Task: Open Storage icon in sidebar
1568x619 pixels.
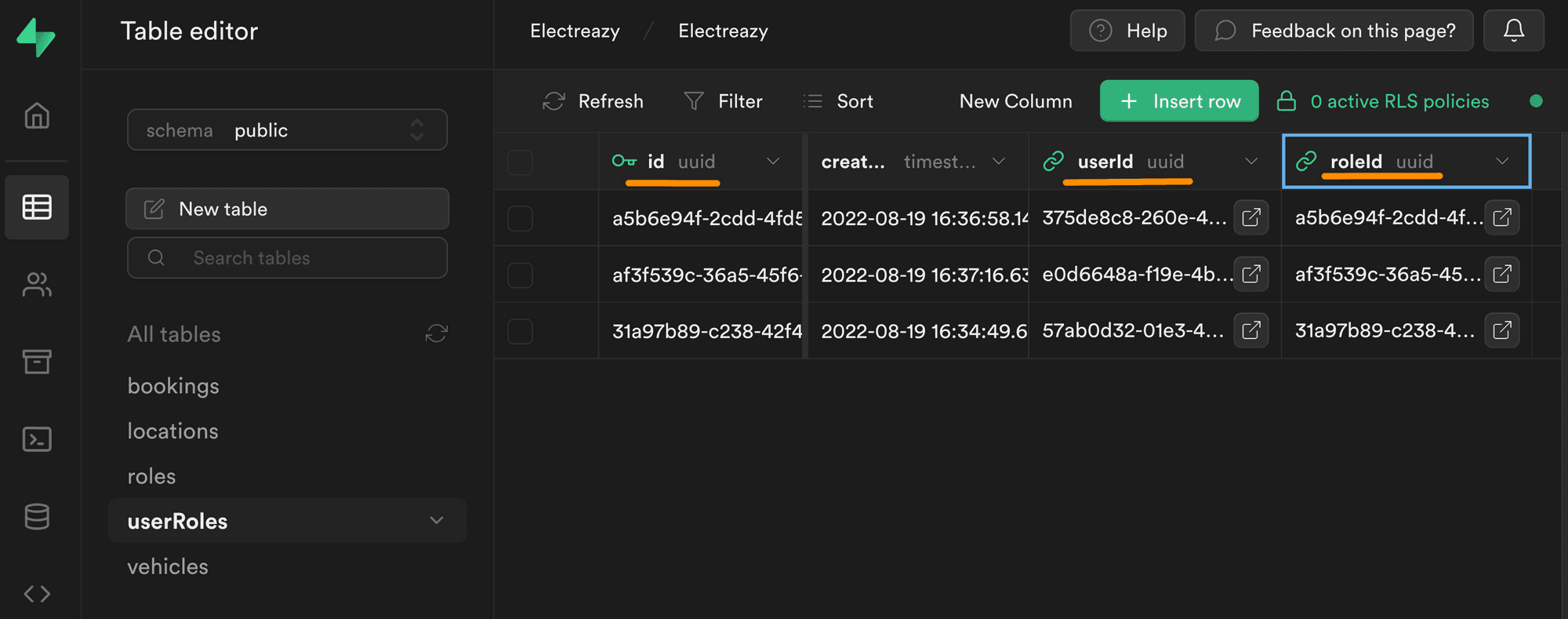Action: [37, 362]
